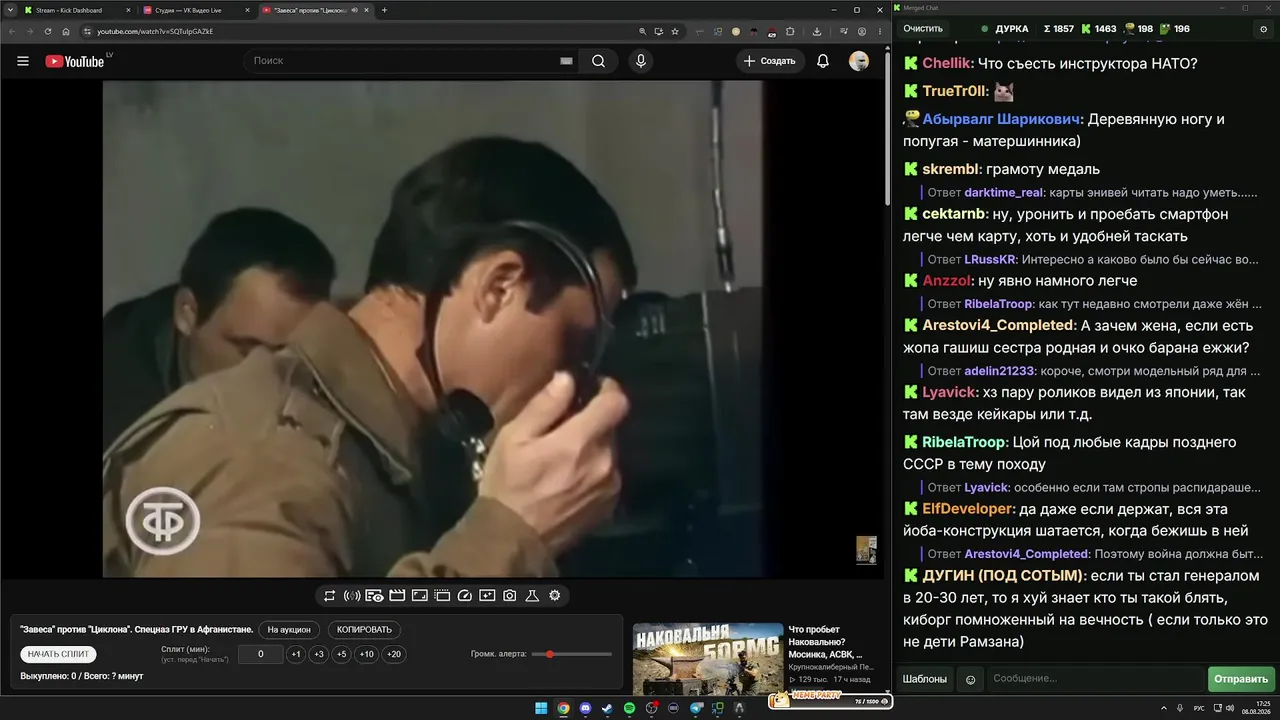
Task: Take a screenshot with the camera icon
Action: point(510,596)
